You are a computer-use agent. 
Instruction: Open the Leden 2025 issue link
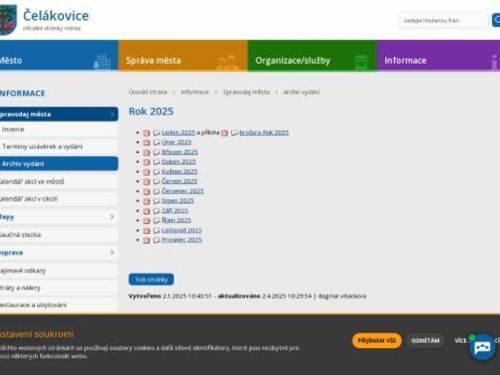(178, 133)
